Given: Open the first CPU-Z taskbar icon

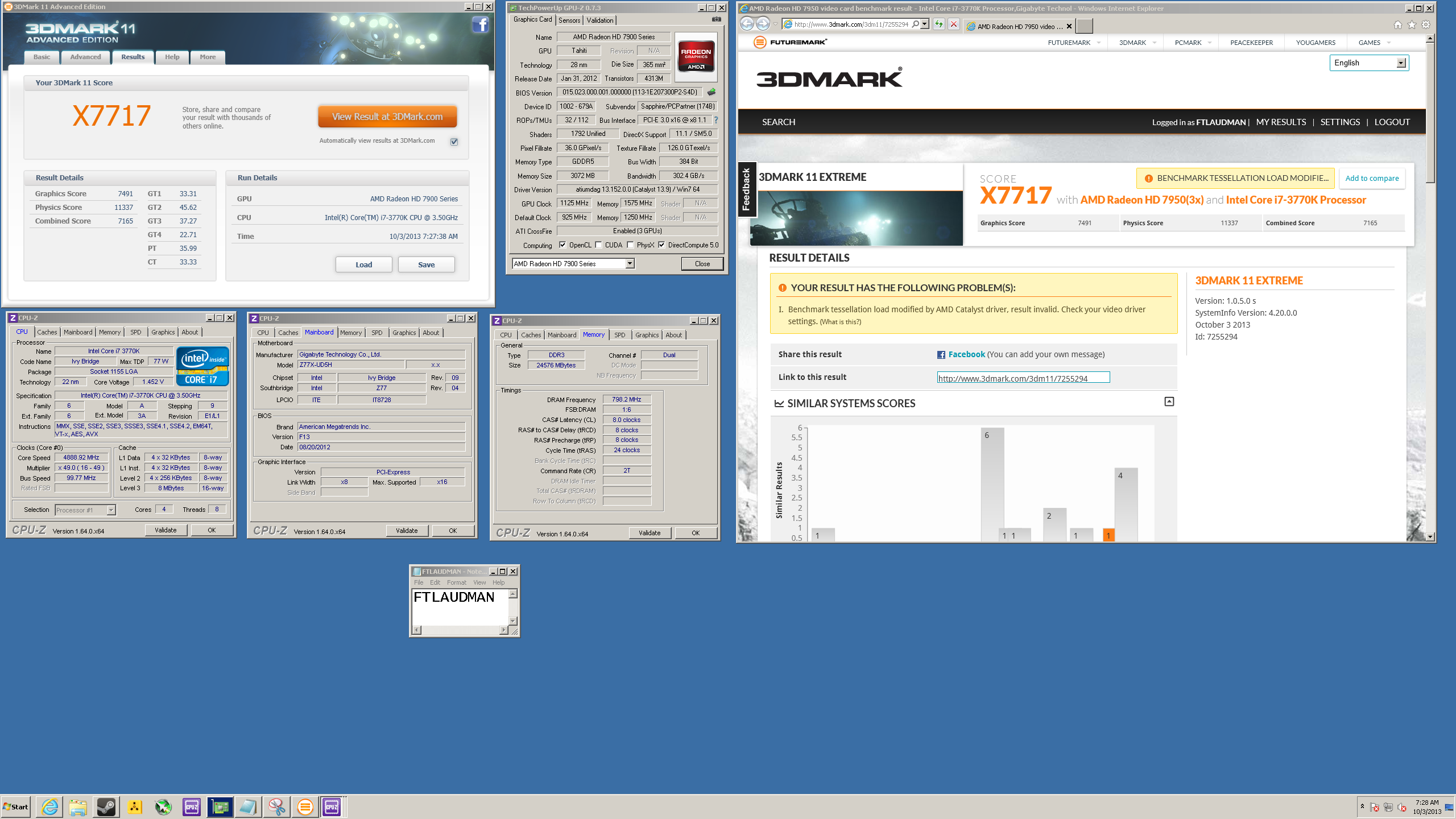Looking at the screenshot, I should tap(192, 806).
